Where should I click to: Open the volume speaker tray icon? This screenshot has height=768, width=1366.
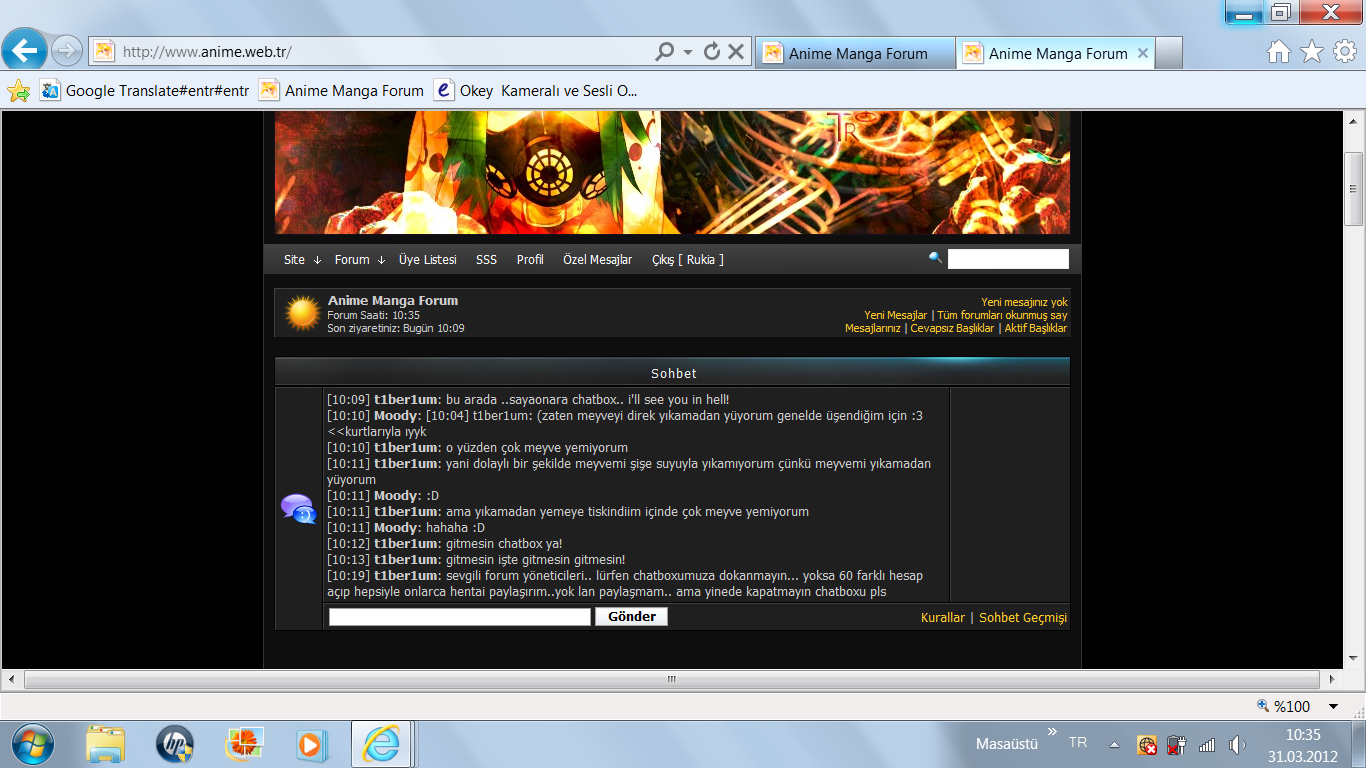pyautogui.click(x=1237, y=744)
